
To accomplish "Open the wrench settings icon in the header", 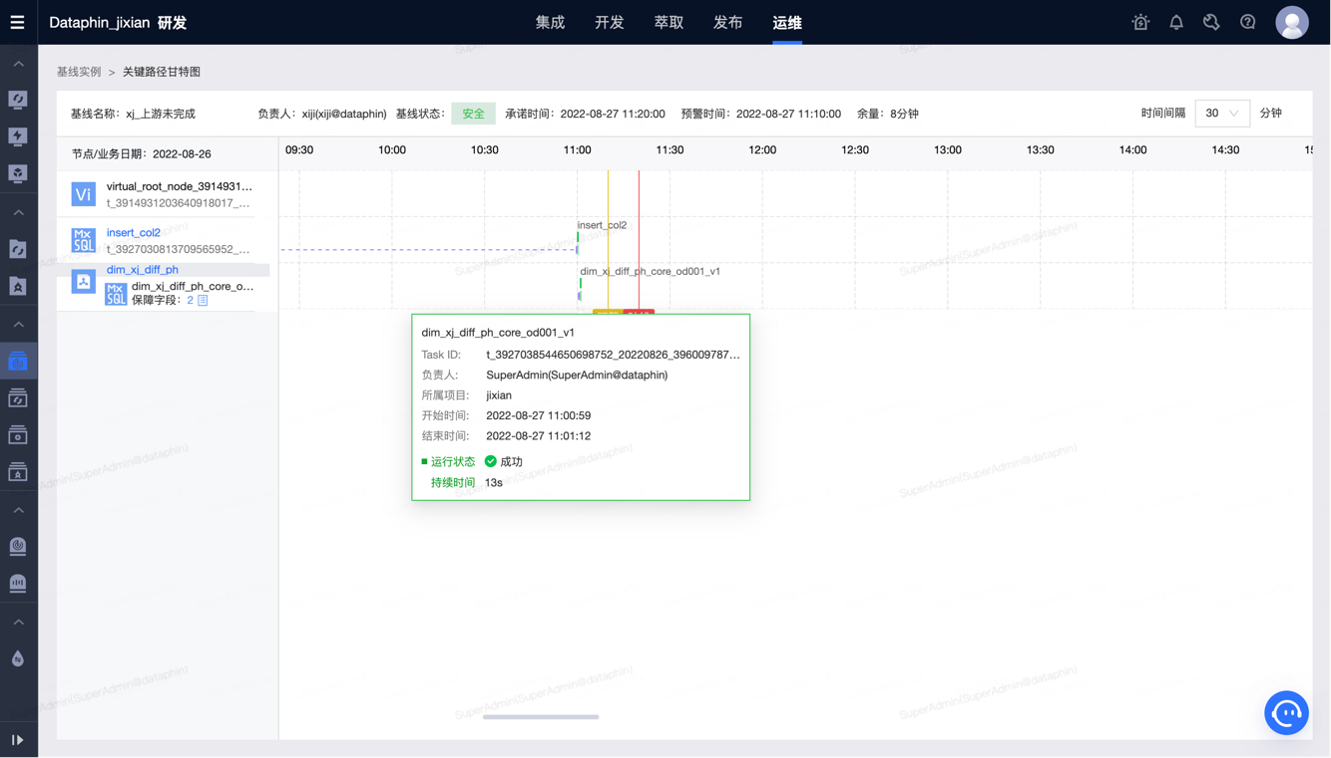I will point(1211,21).
